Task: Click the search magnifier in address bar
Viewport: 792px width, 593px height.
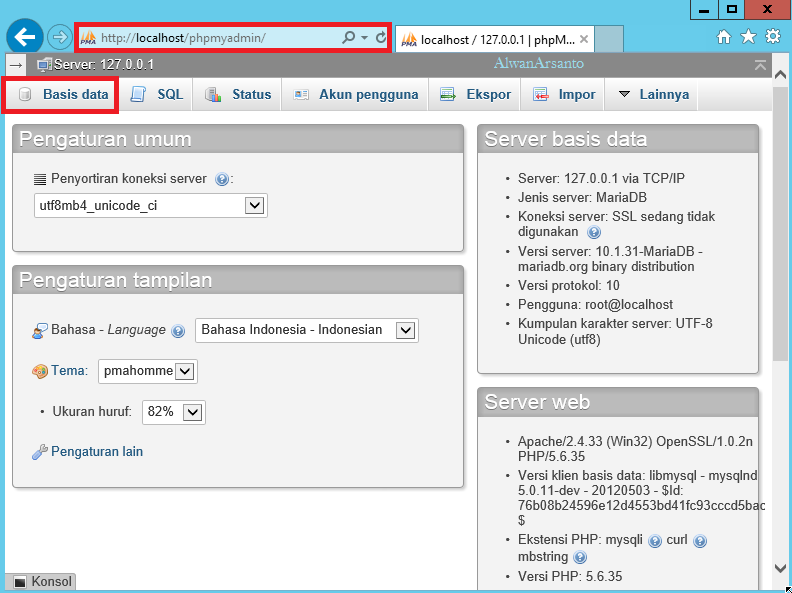Action: pyautogui.click(x=348, y=37)
